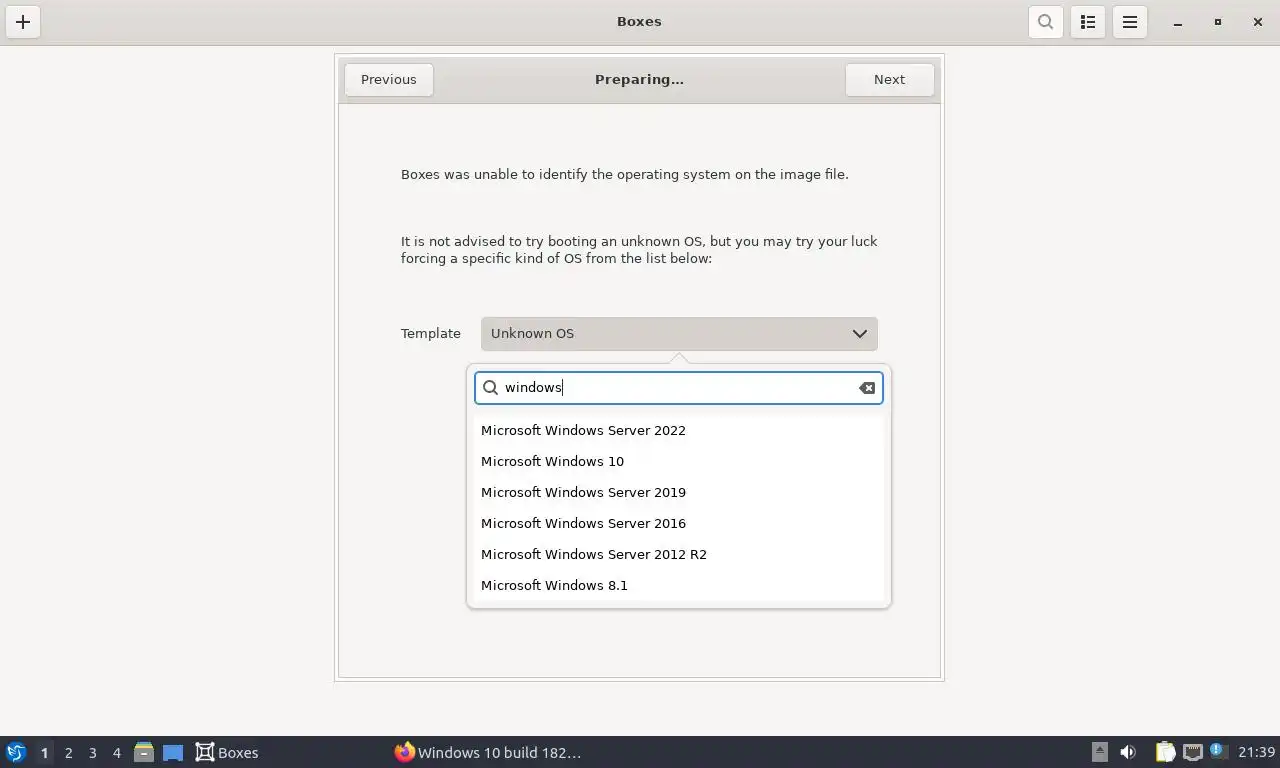Clear the search field with backspace icon
The image size is (1280, 768).
pyautogui.click(x=867, y=388)
